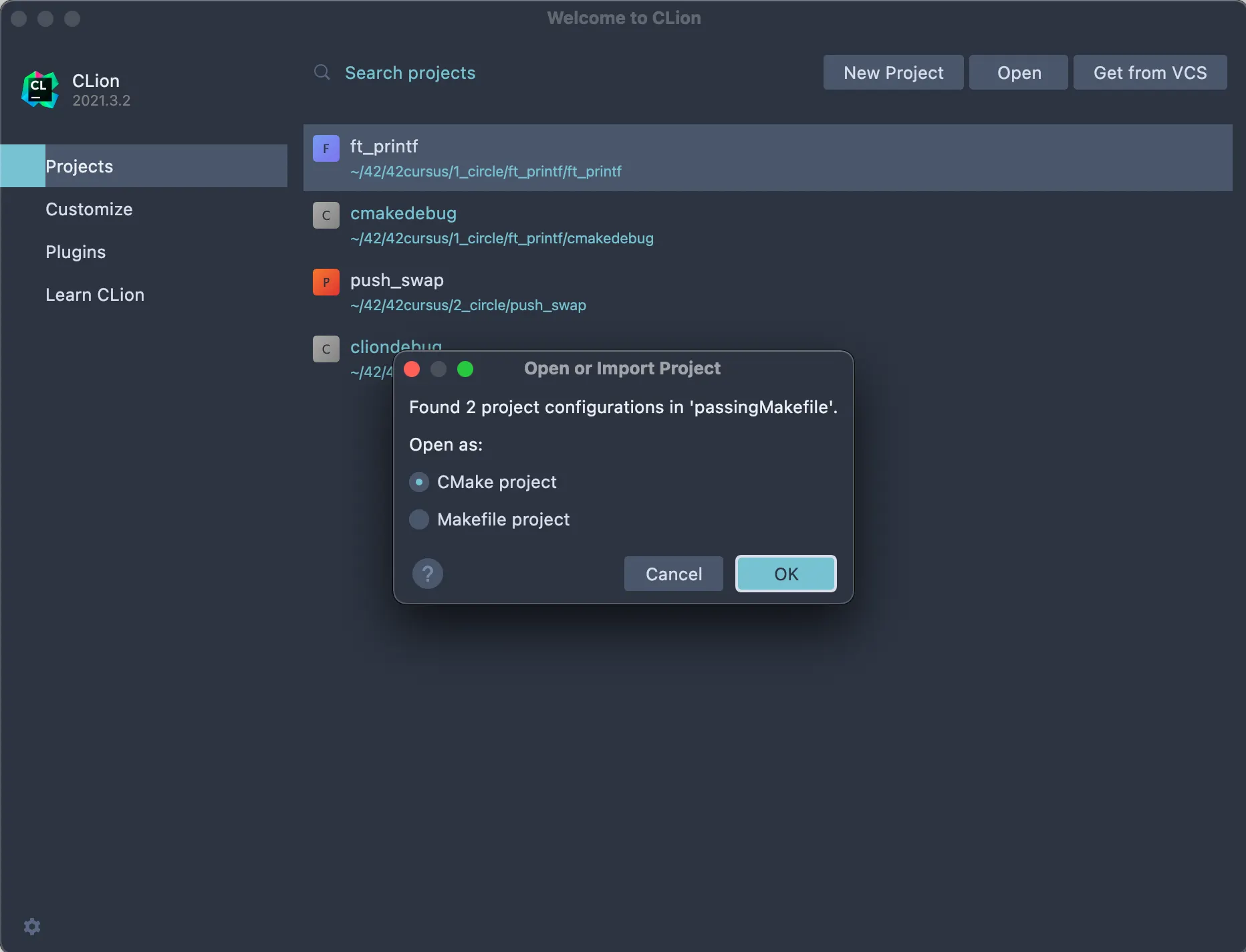Open the Customize section
The width and height of the screenshot is (1246, 952).
click(x=144, y=209)
